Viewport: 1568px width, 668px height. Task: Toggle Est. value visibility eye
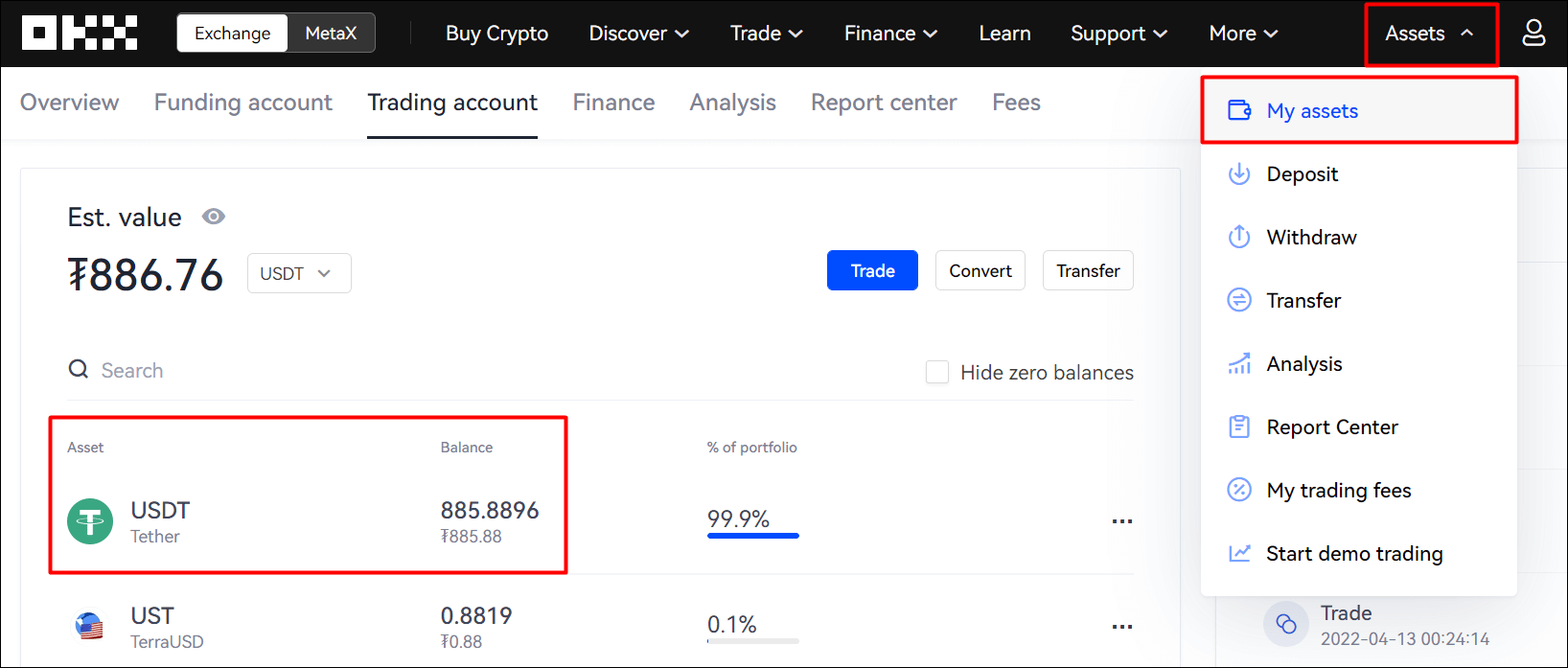coord(214,217)
